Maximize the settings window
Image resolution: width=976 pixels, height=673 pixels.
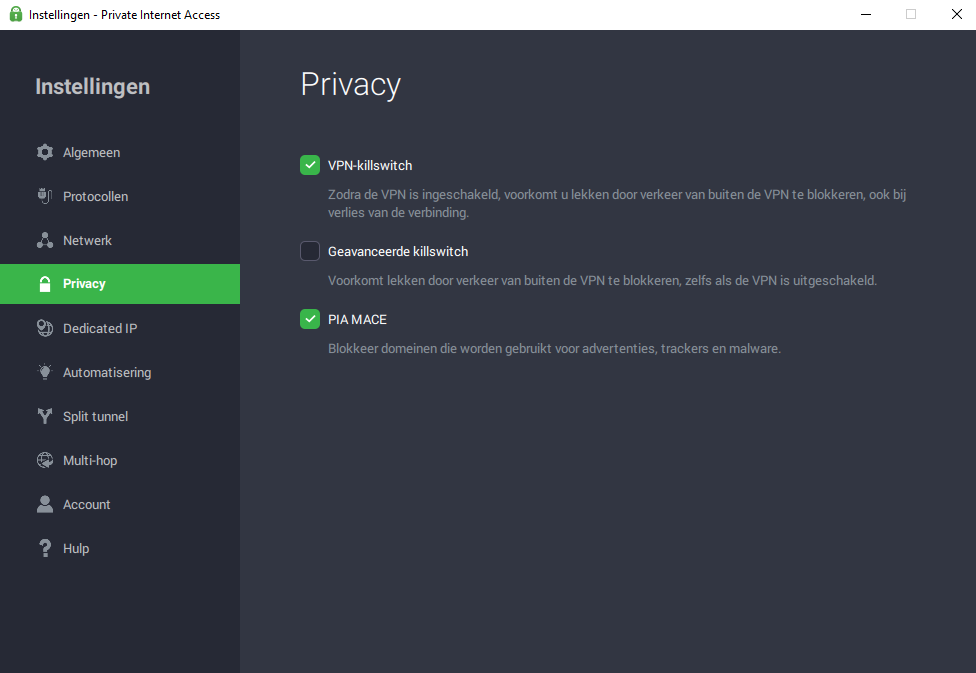tap(910, 14)
